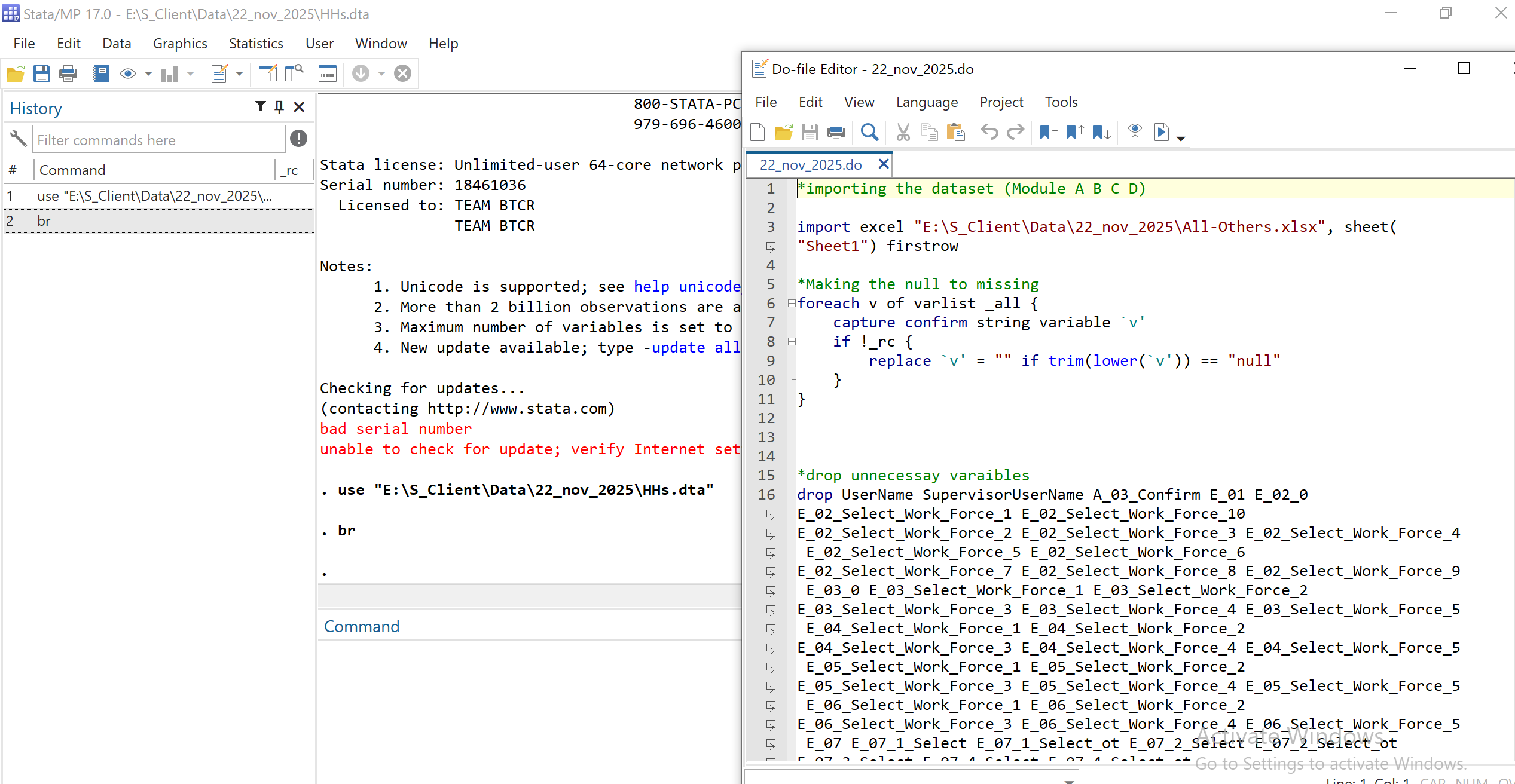Toggle the History panel pin
1515x784 pixels.
point(279,106)
